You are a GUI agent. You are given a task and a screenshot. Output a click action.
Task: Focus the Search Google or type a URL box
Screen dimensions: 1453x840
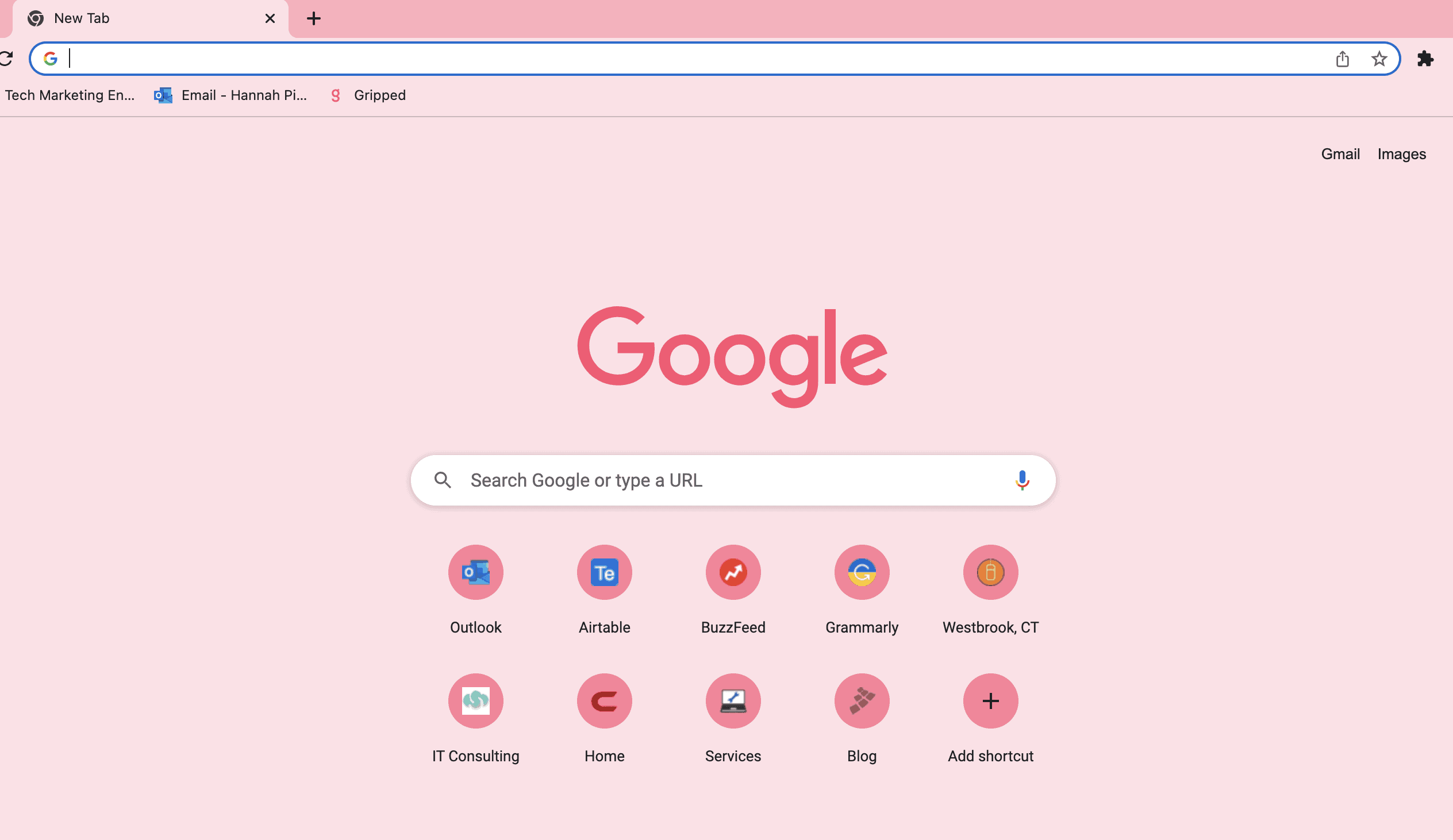[733, 480]
